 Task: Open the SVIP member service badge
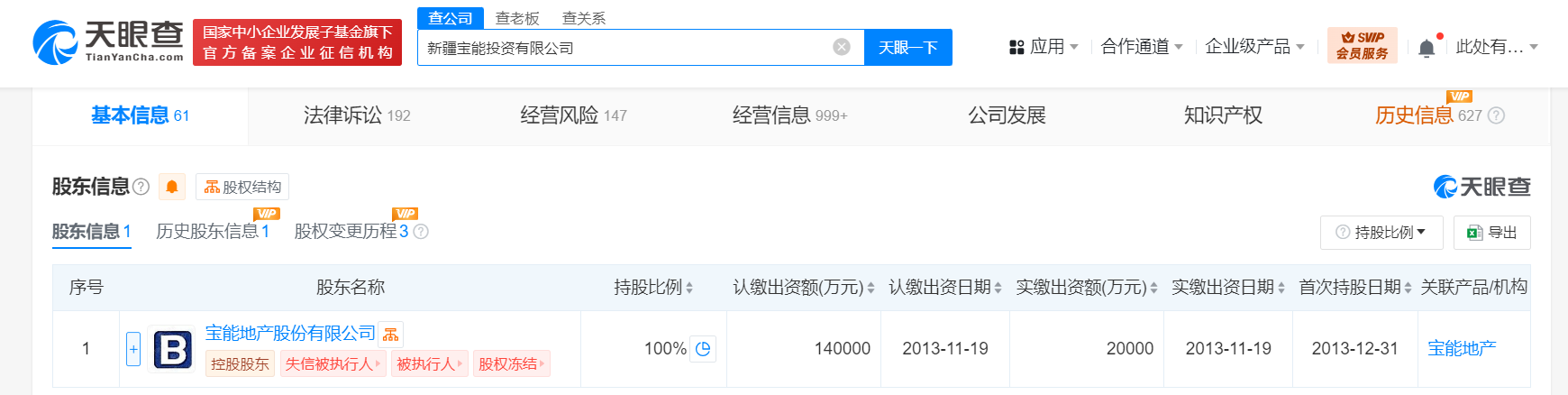[x=1362, y=45]
